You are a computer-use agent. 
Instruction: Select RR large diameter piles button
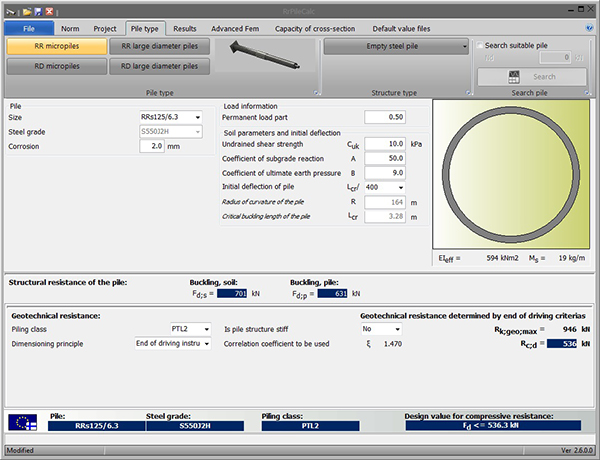[x=159, y=46]
